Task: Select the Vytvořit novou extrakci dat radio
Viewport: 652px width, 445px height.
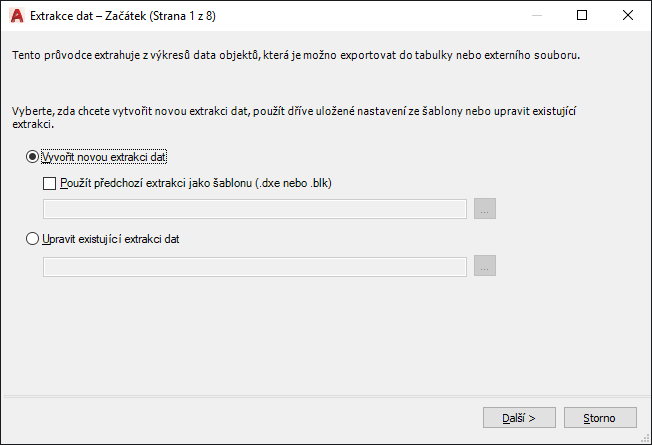Action: (33, 157)
